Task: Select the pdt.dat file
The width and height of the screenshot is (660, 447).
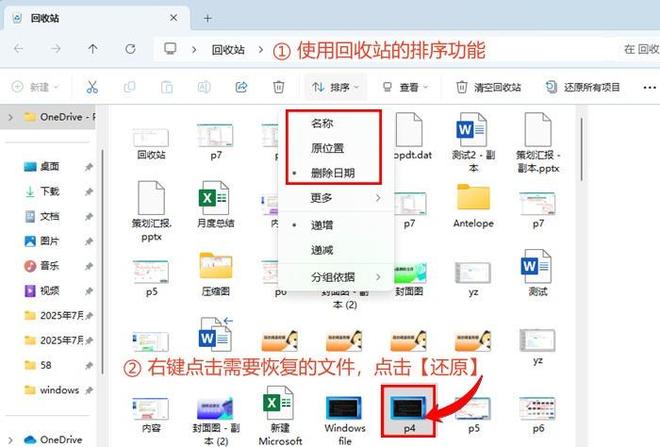Action: pyautogui.click(x=411, y=136)
